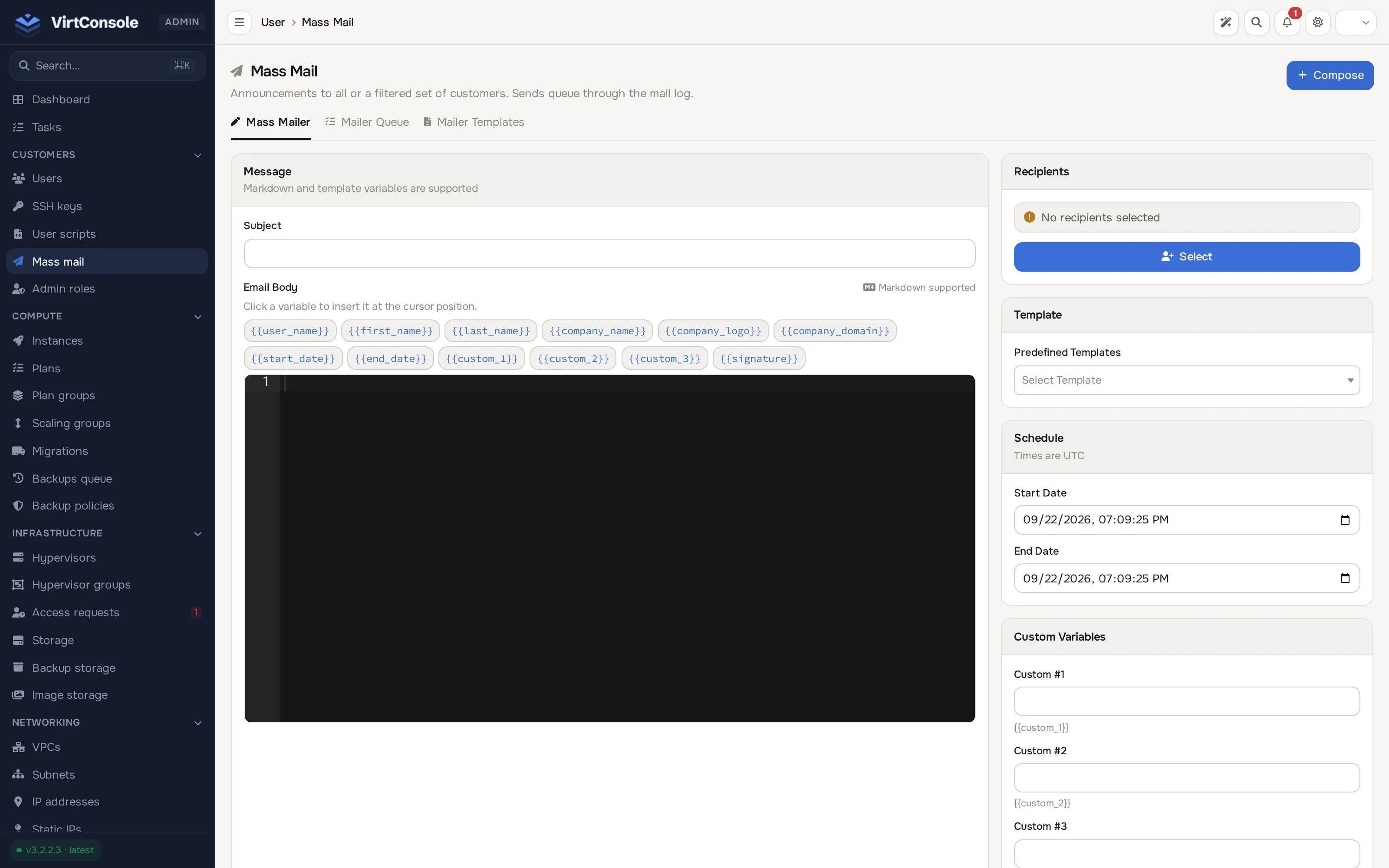Switch to Mailer Queue tab
Image resolution: width=1389 pixels, height=868 pixels.
[367, 122]
